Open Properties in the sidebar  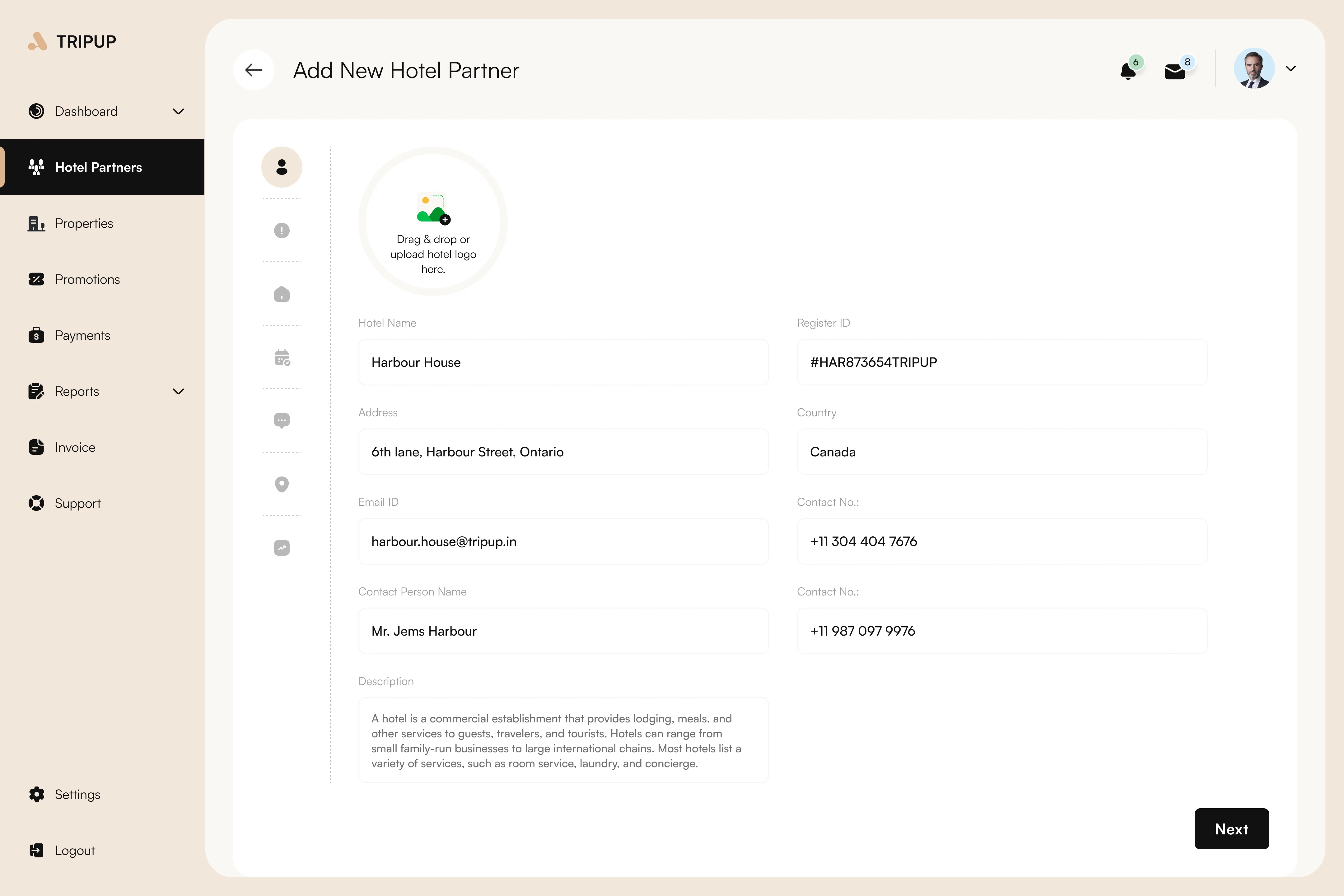tap(84, 223)
